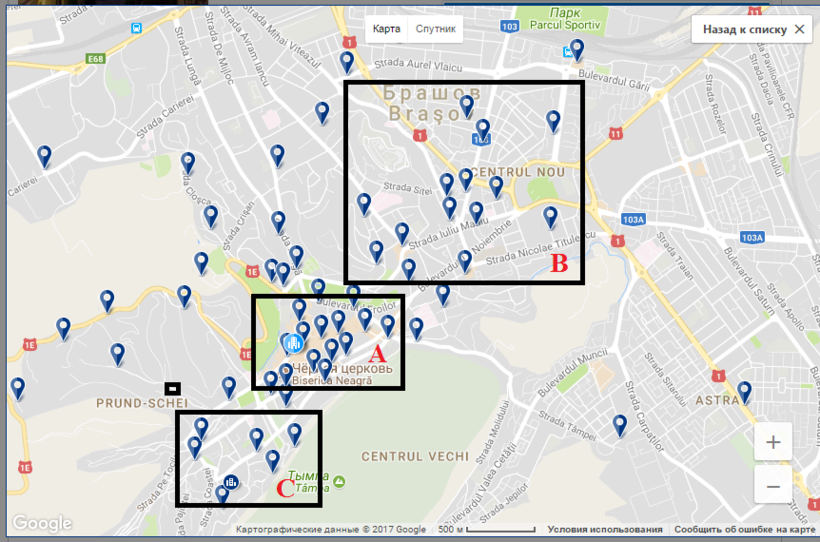Open the Условия использования link
Viewport: 820px width, 542px height.
point(605,530)
